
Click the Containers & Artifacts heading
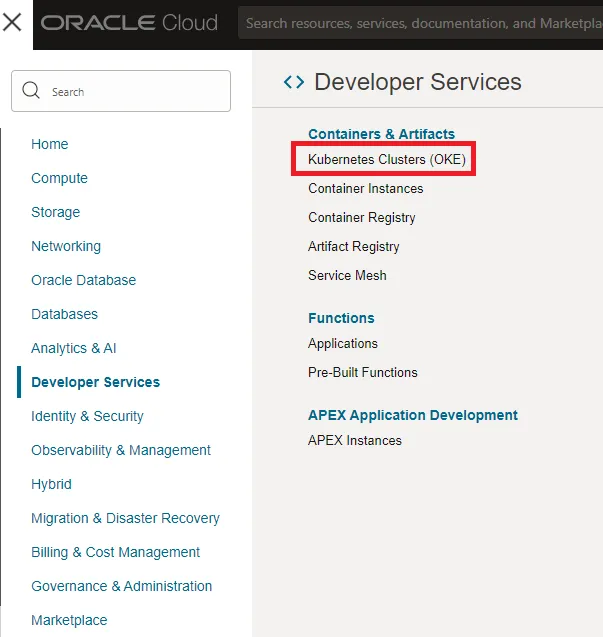381,134
